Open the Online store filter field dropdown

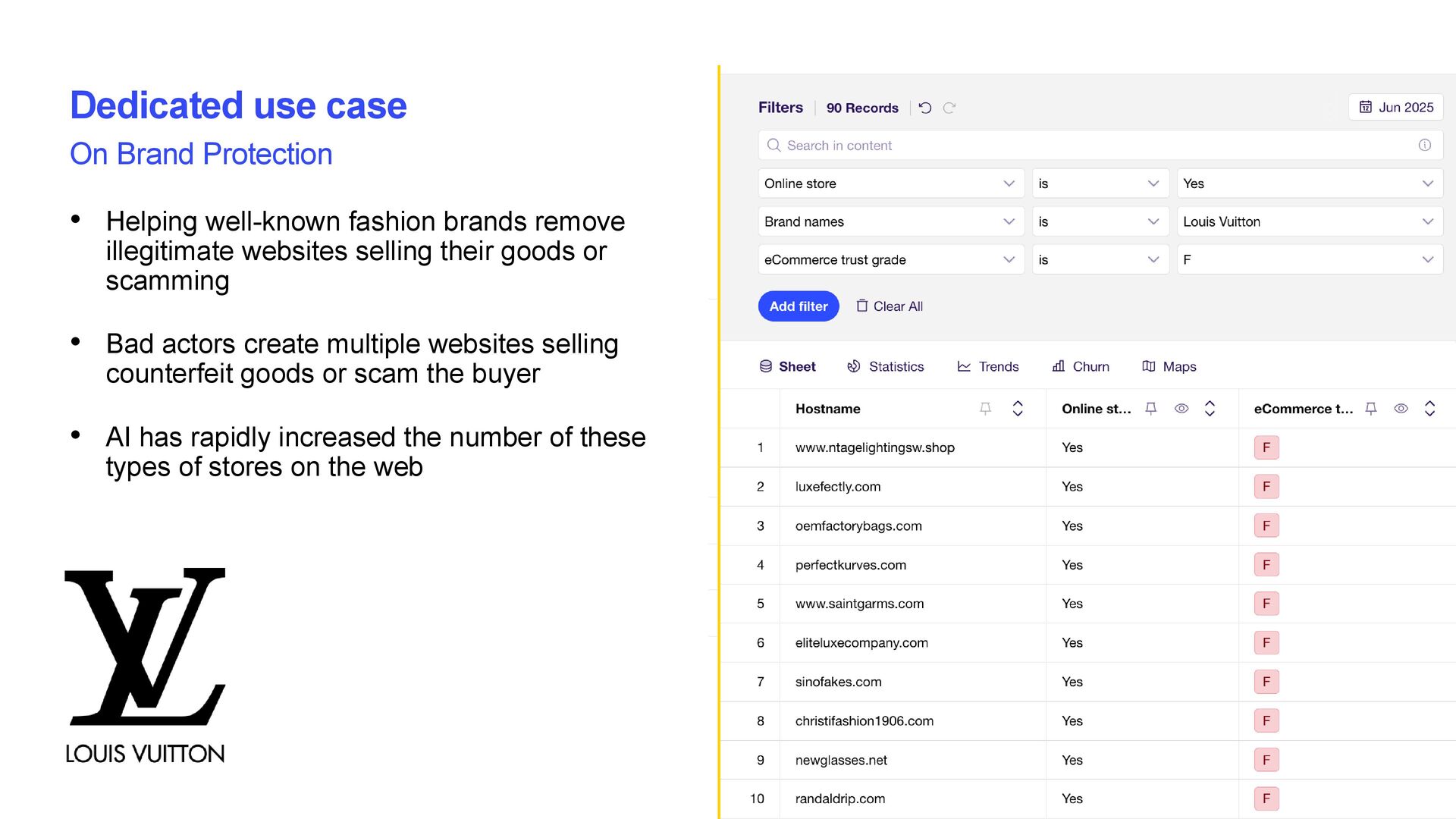click(890, 184)
